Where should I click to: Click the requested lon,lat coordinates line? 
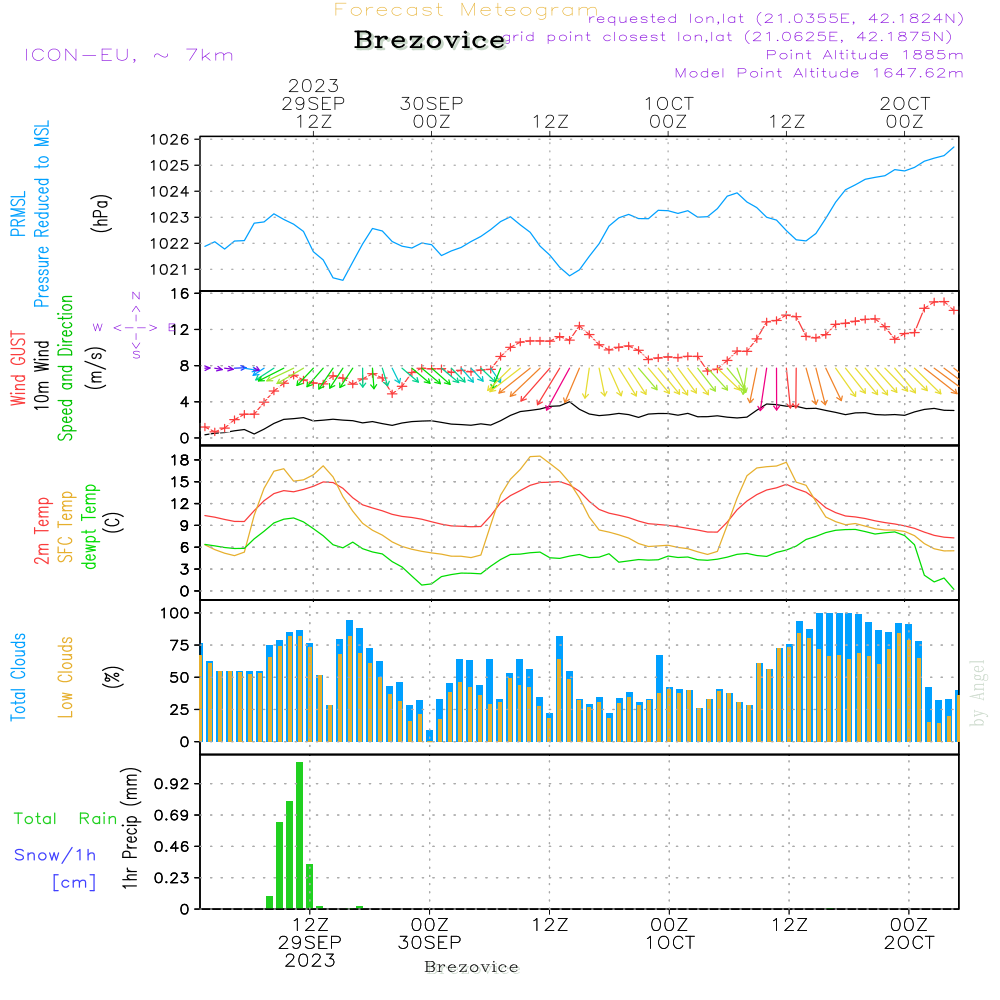point(776,19)
